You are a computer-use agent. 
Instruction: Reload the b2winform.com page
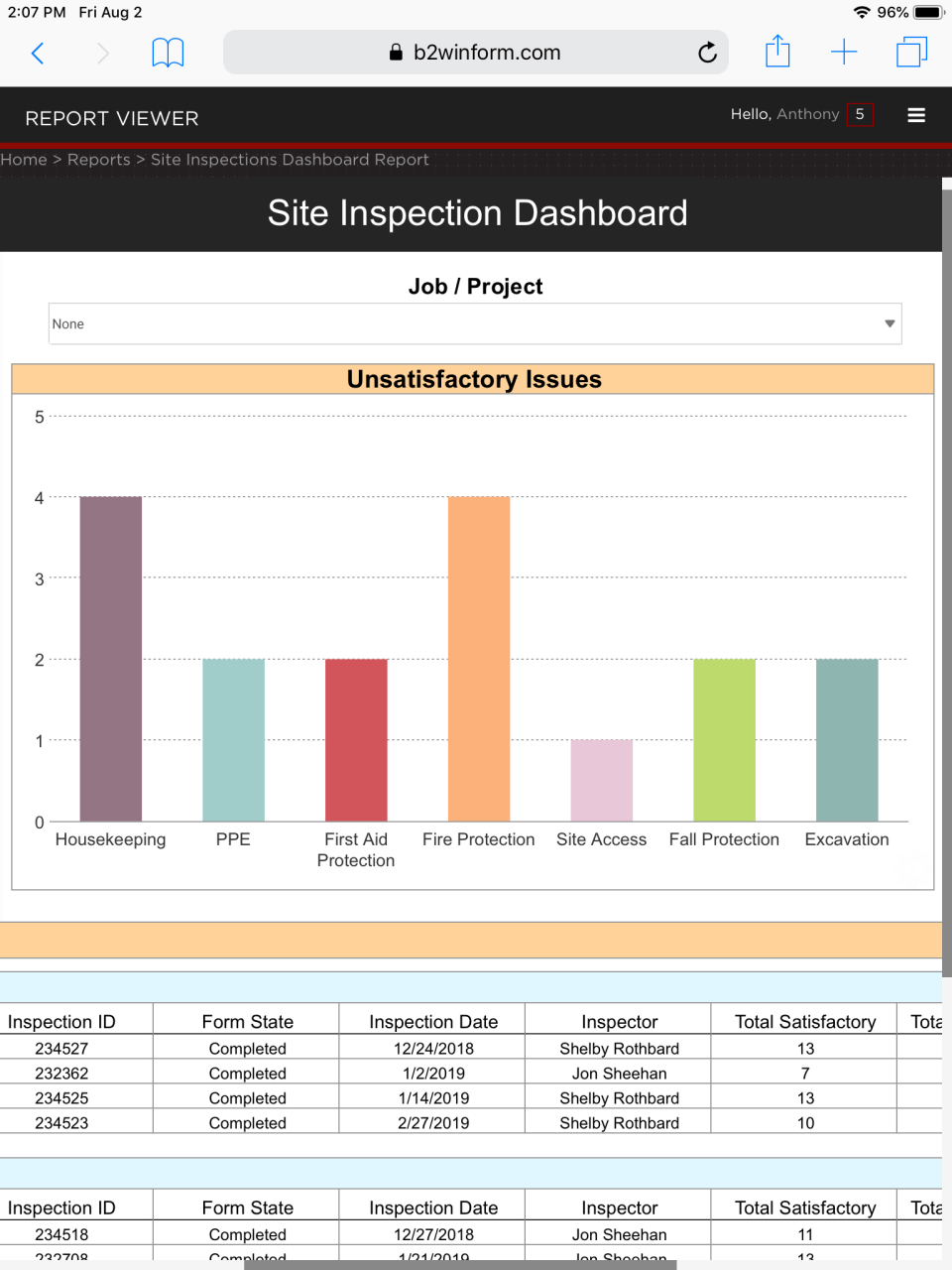[x=707, y=52]
